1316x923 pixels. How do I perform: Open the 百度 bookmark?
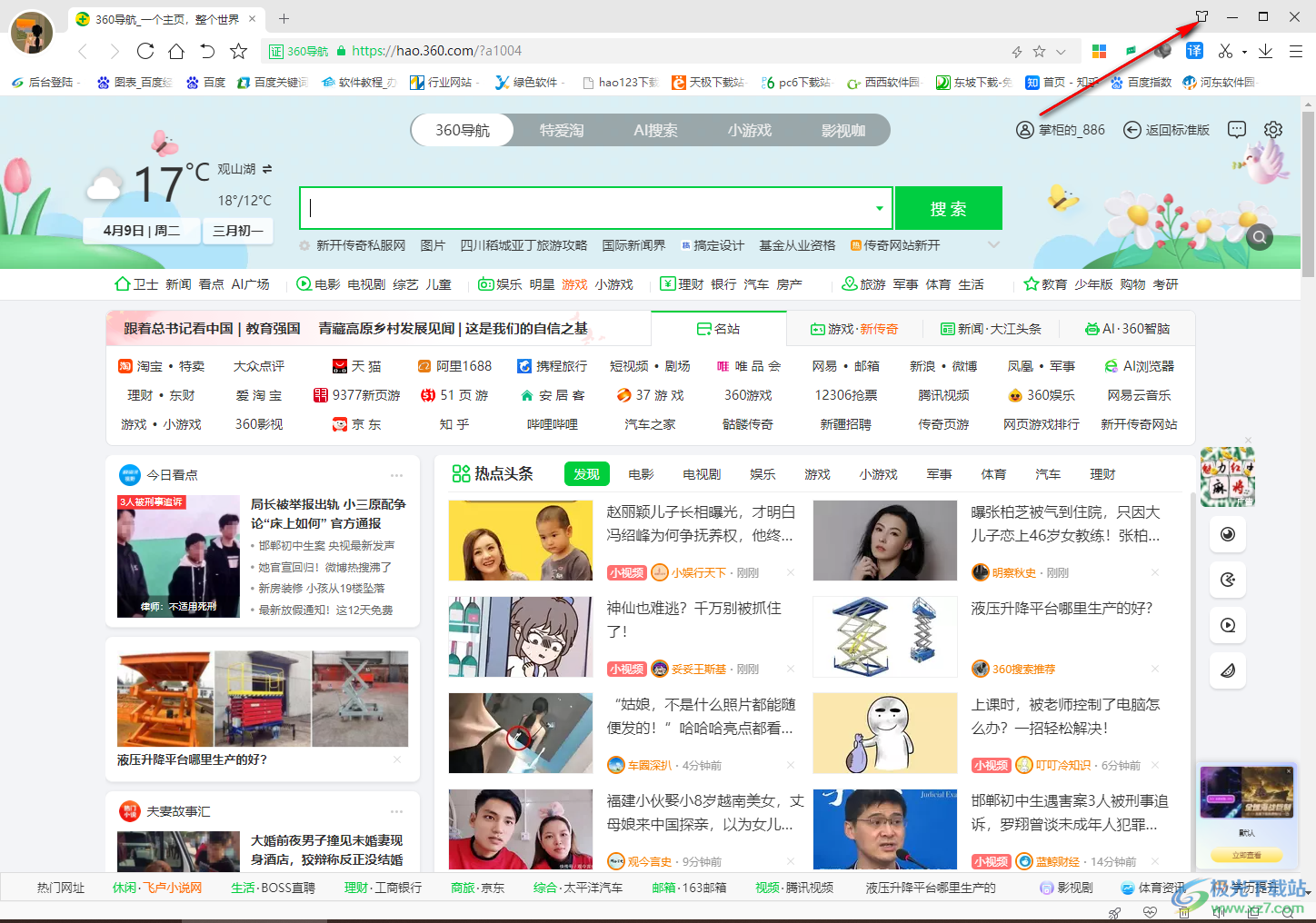click(x=206, y=82)
